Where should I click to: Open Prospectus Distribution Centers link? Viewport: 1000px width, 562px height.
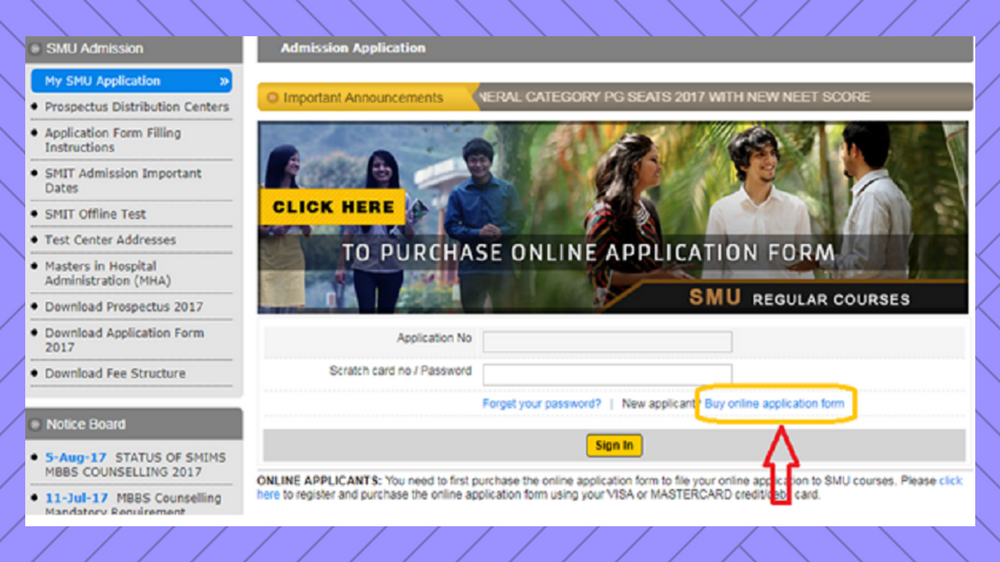point(136,107)
